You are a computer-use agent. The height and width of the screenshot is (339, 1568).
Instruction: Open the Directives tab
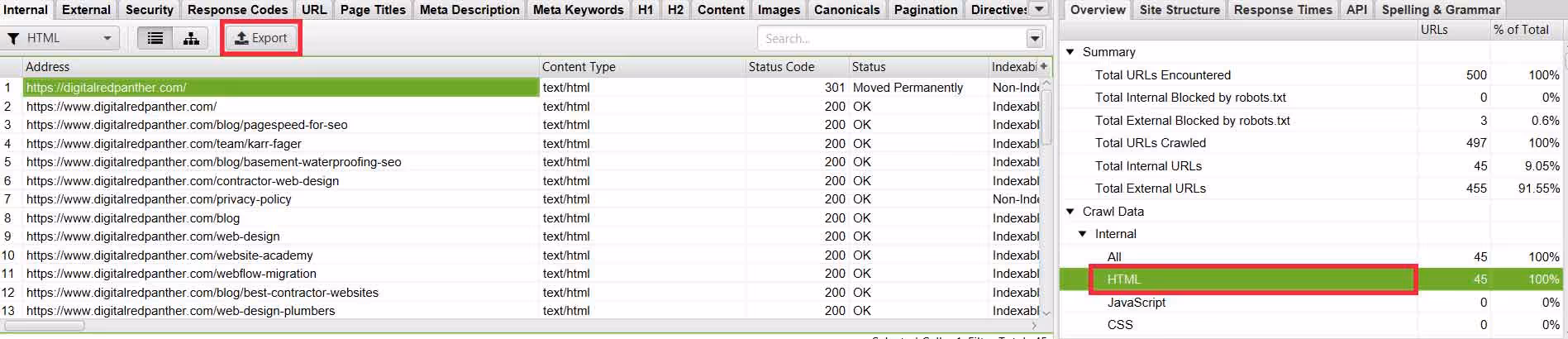(998, 10)
